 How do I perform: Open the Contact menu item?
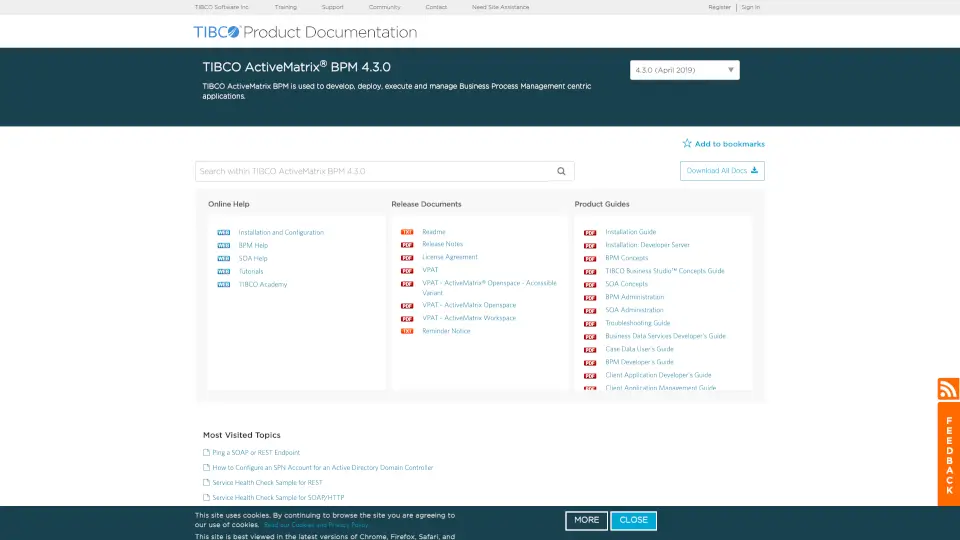436,7
